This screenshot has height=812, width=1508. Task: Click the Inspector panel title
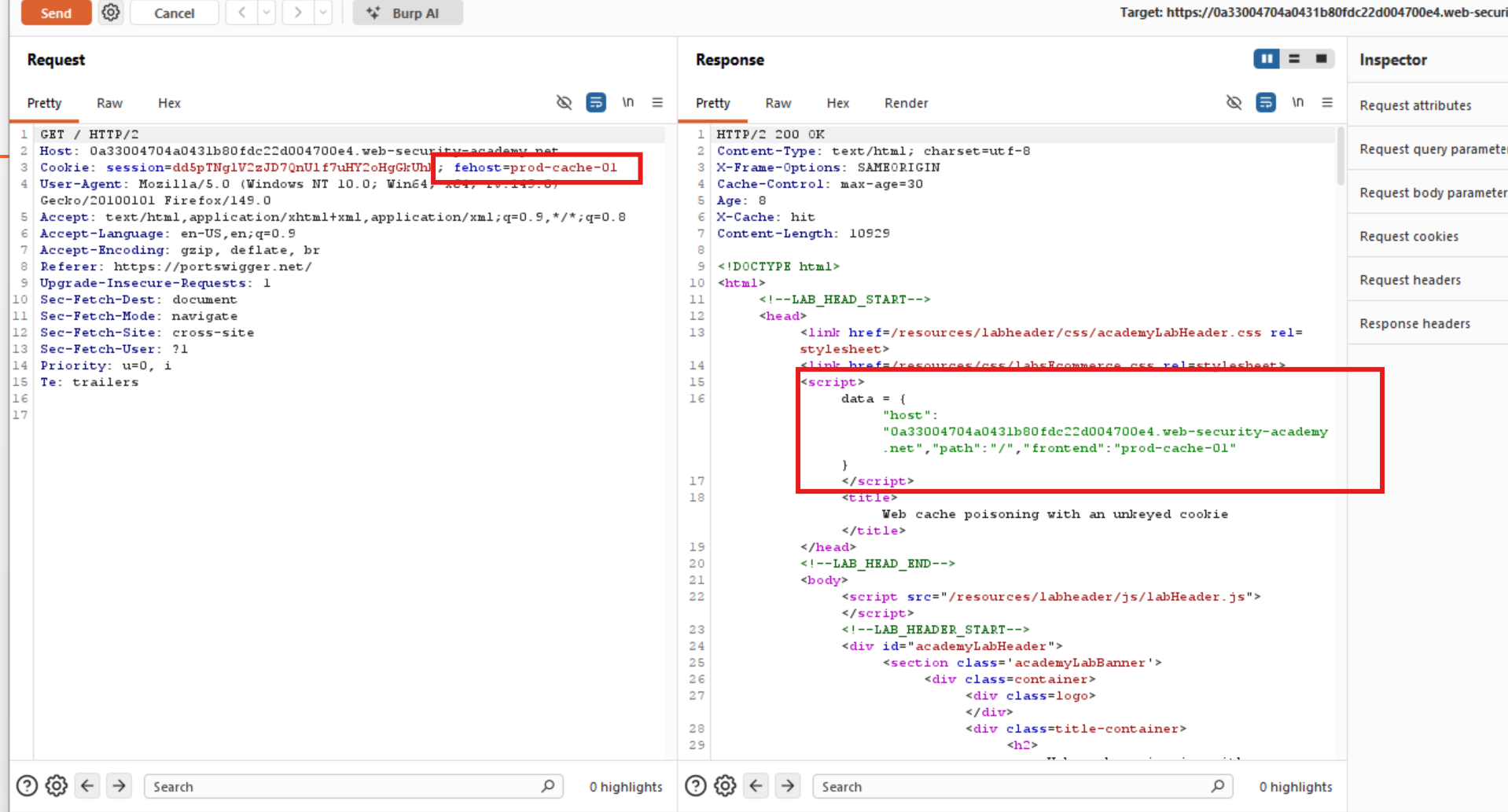click(x=1393, y=60)
